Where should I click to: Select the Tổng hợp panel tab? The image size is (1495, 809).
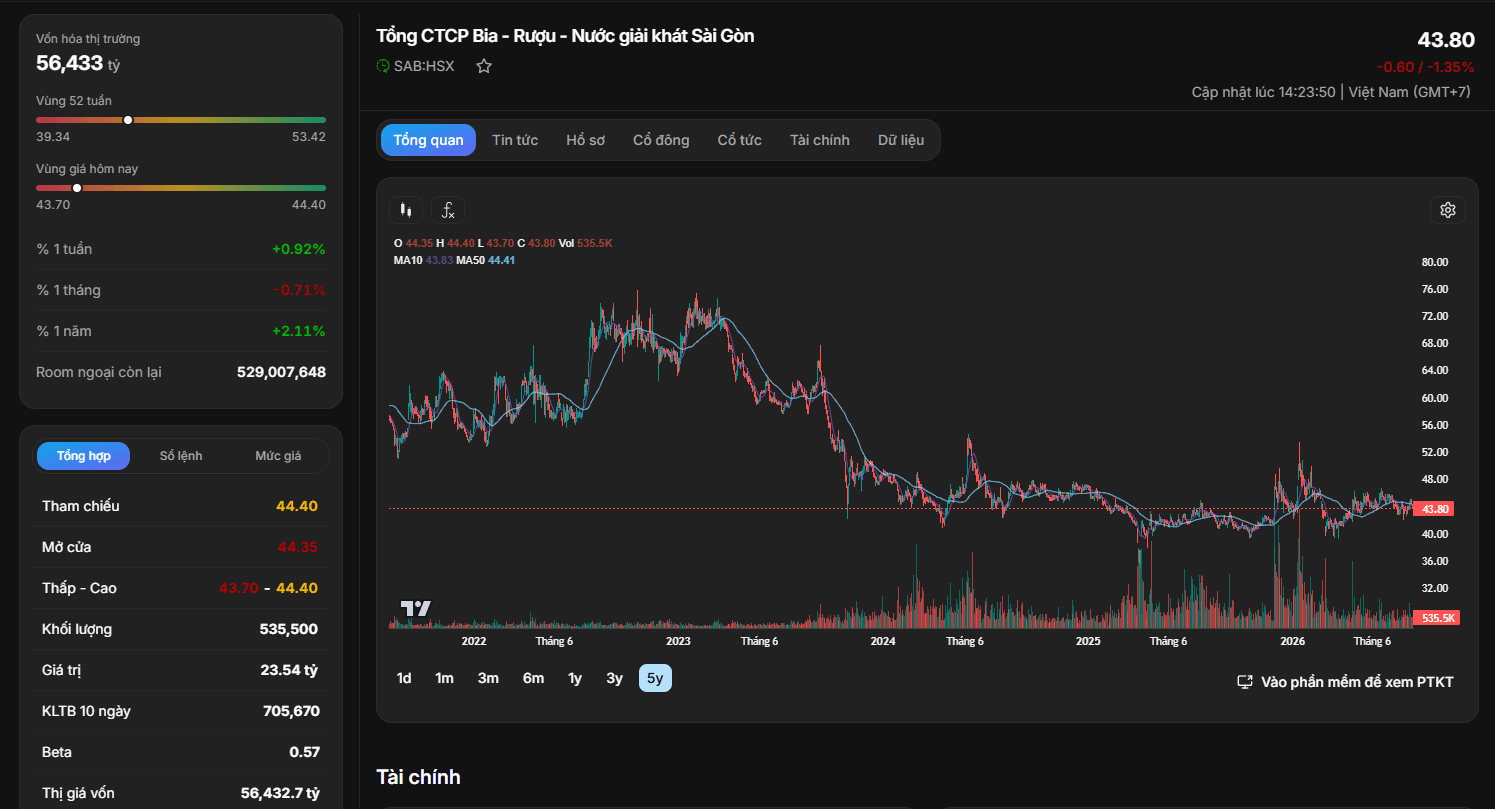(84, 456)
